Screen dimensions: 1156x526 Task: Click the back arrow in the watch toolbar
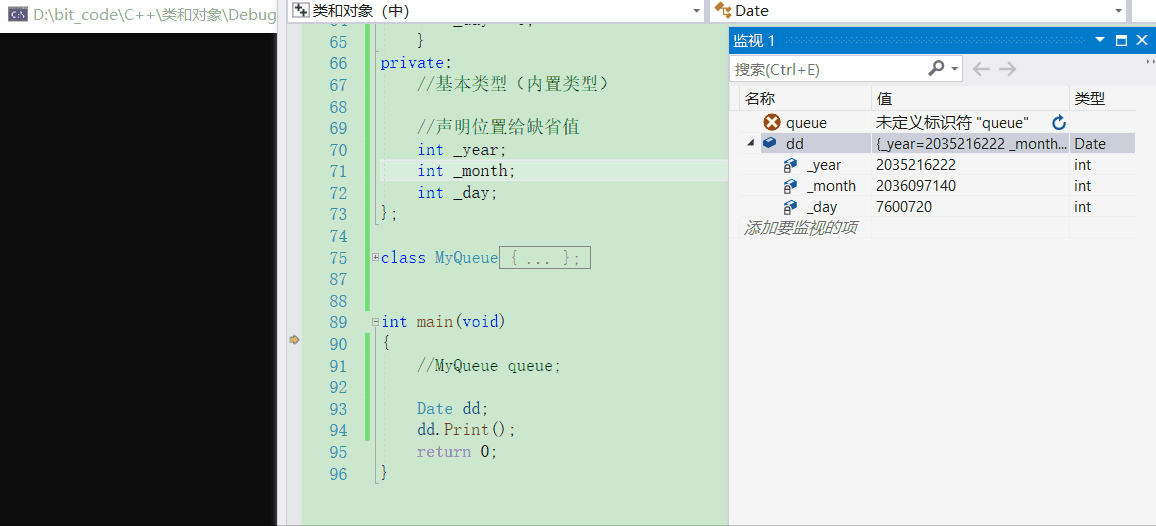(x=981, y=69)
